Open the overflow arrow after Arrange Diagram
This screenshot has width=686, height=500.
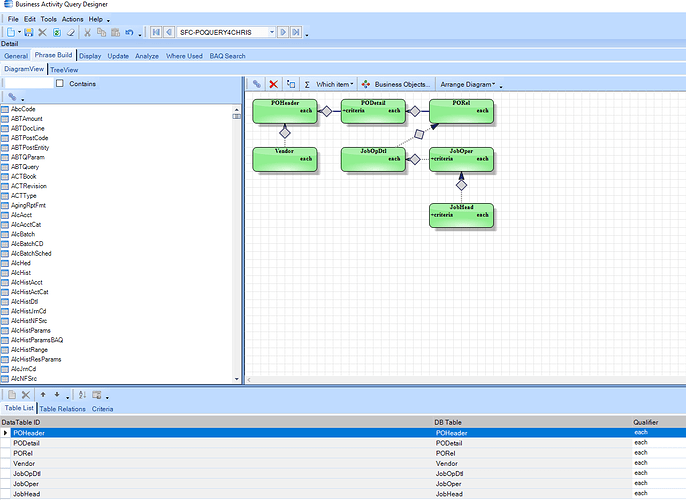coord(501,87)
